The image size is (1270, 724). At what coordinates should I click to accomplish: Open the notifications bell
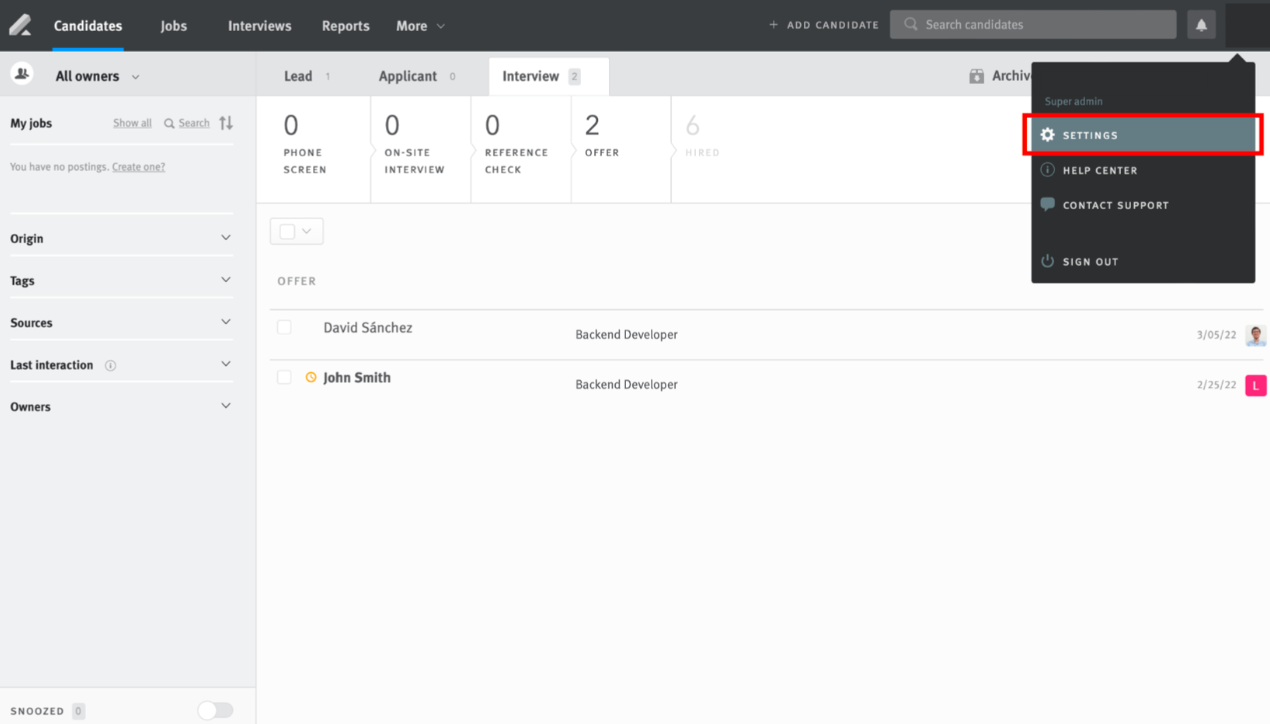point(1201,24)
